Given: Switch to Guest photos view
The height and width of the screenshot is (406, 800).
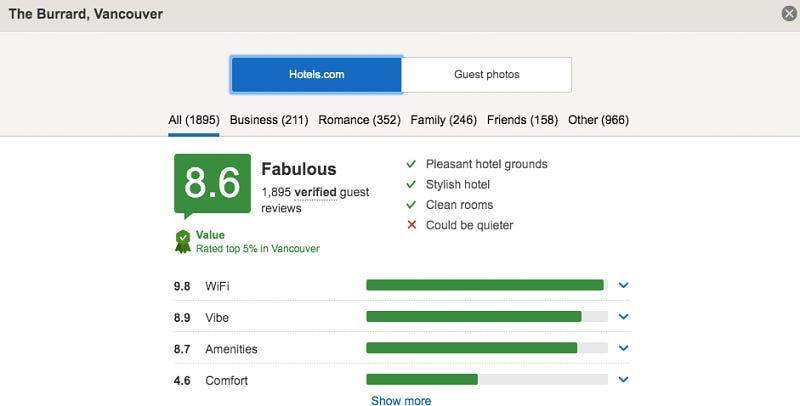Looking at the screenshot, I should pos(487,74).
